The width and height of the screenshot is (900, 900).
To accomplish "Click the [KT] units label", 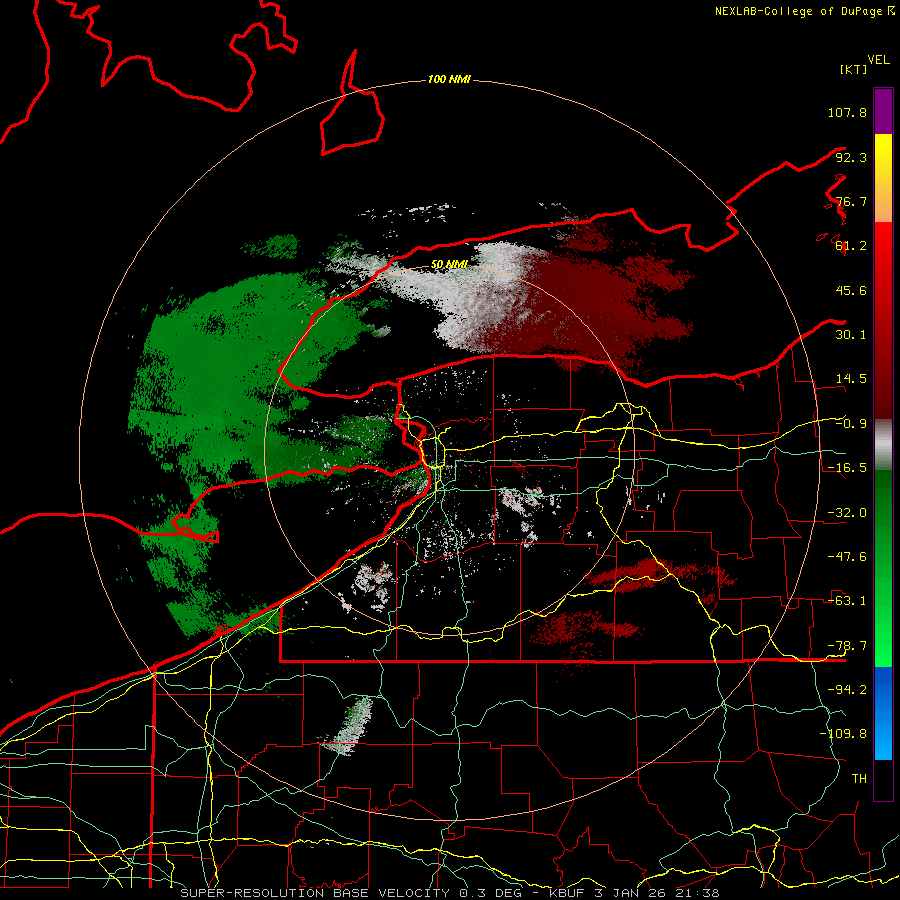I will tap(853, 69).
